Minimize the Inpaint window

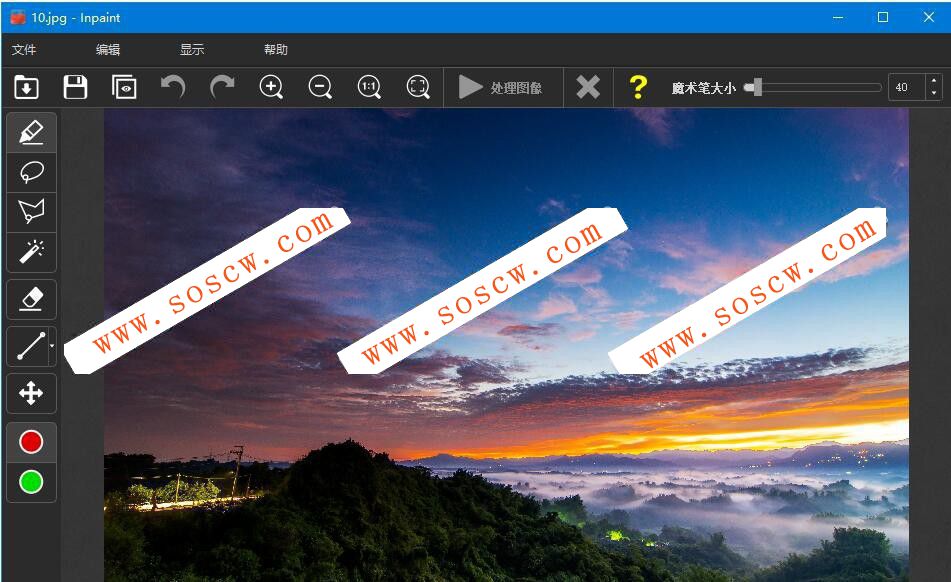click(838, 17)
